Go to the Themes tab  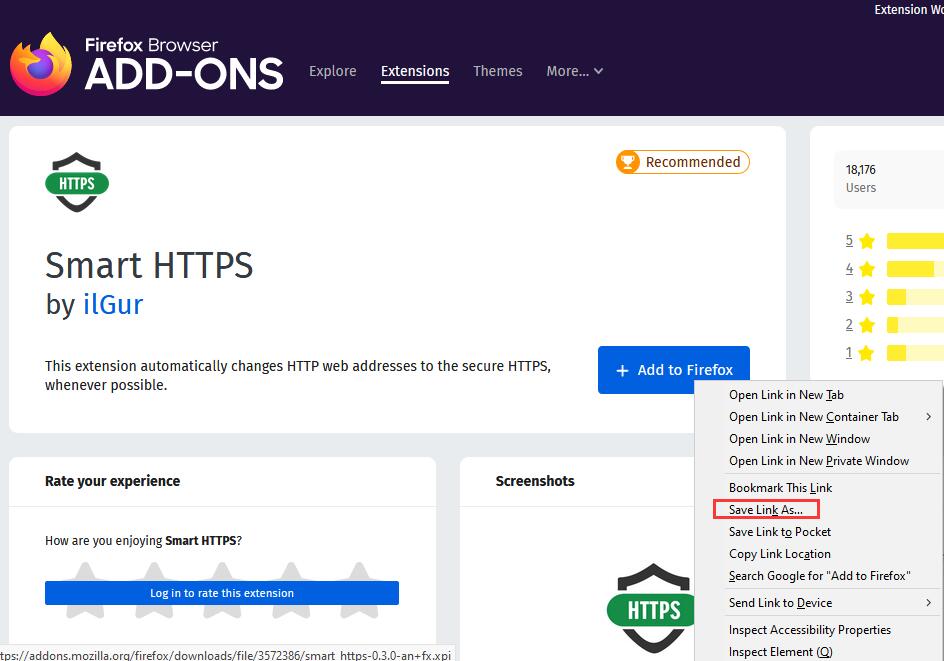[497, 71]
